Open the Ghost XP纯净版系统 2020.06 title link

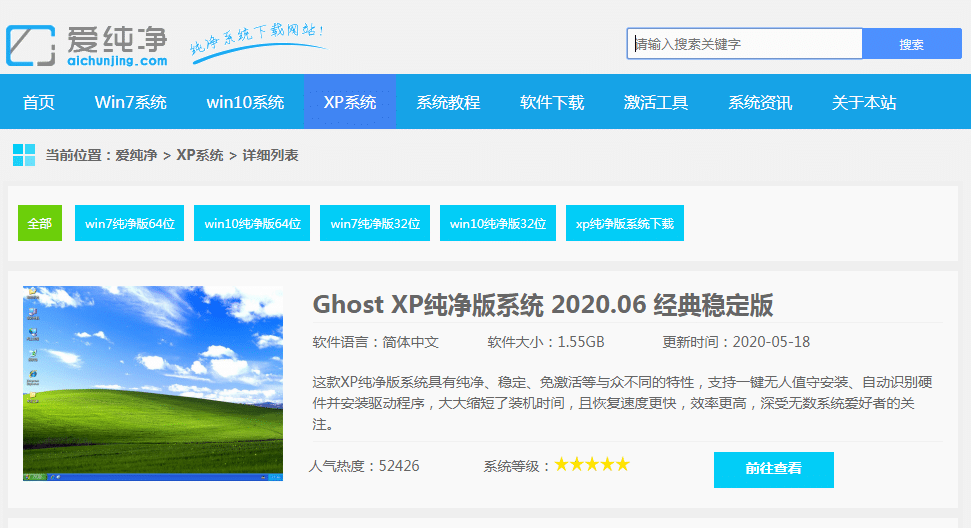(x=542, y=305)
